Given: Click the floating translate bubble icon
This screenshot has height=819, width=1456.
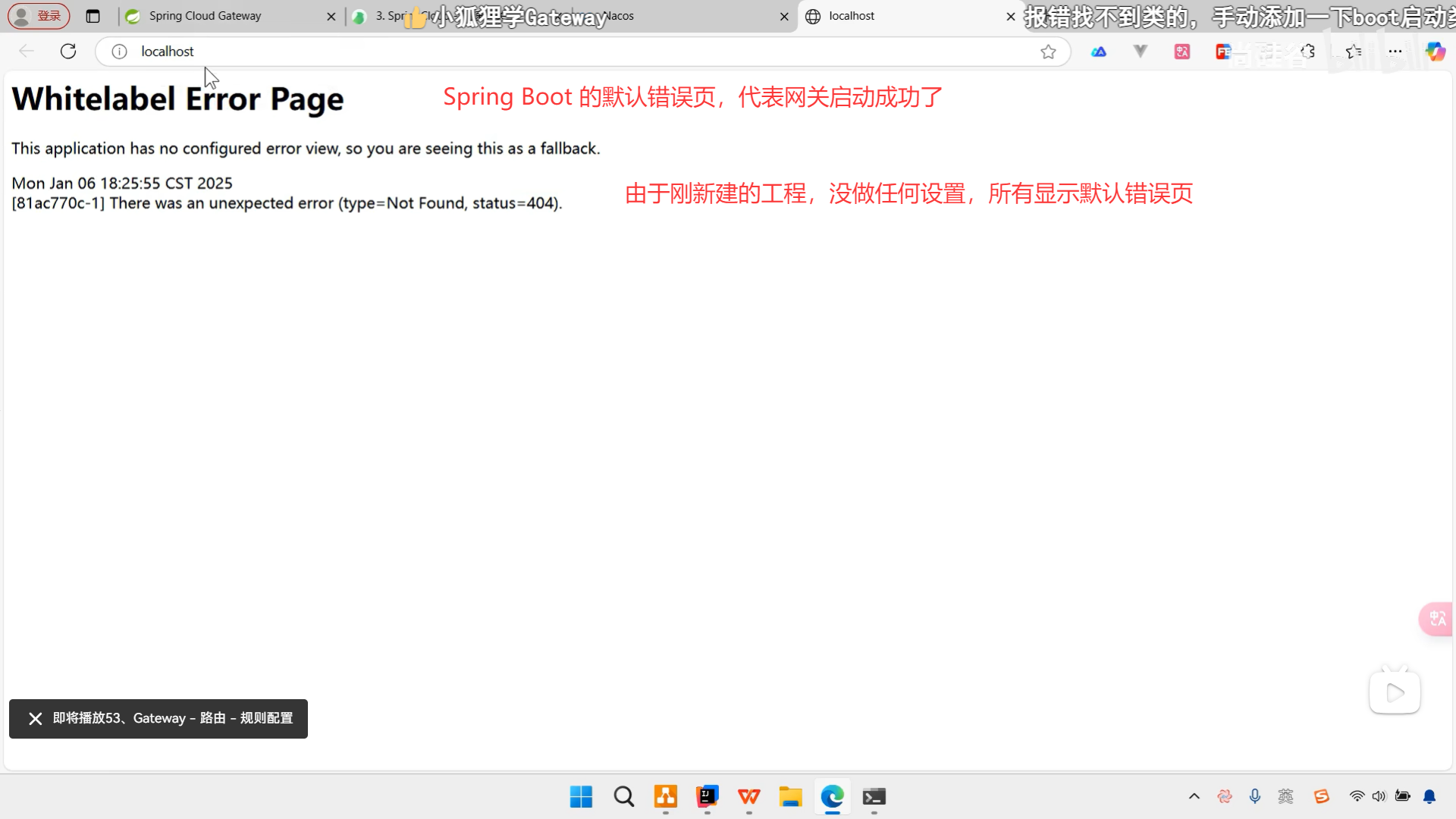Looking at the screenshot, I should [1437, 620].
